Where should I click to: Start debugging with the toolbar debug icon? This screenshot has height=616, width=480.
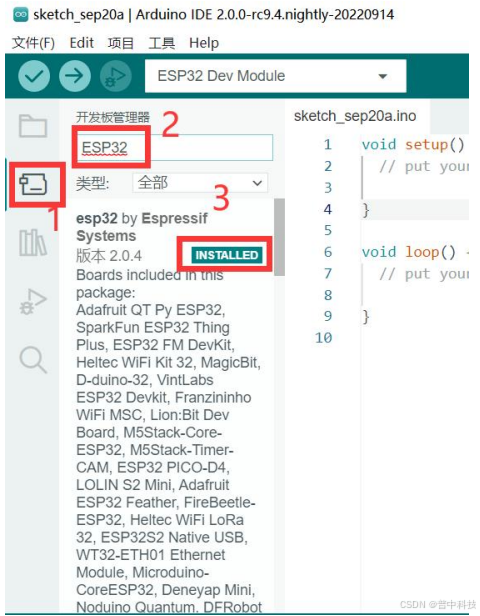click(115, 76)
